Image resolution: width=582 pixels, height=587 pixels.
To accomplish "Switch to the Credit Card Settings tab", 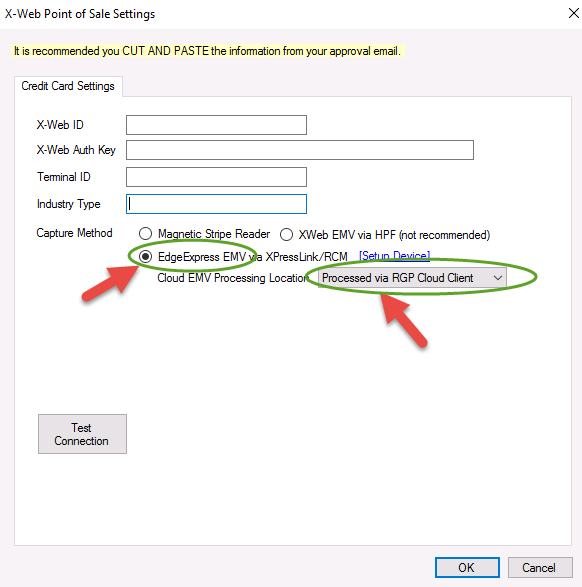I will [68, 86].
